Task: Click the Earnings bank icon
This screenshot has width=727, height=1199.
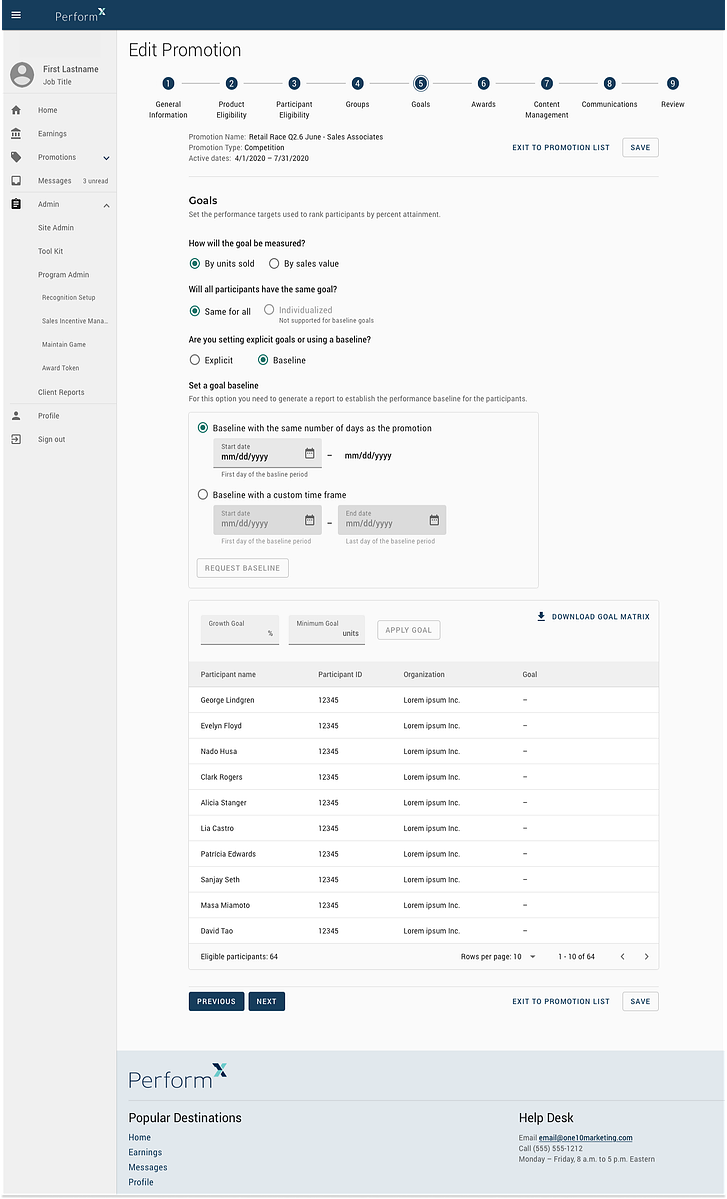Action: (16, 134)
